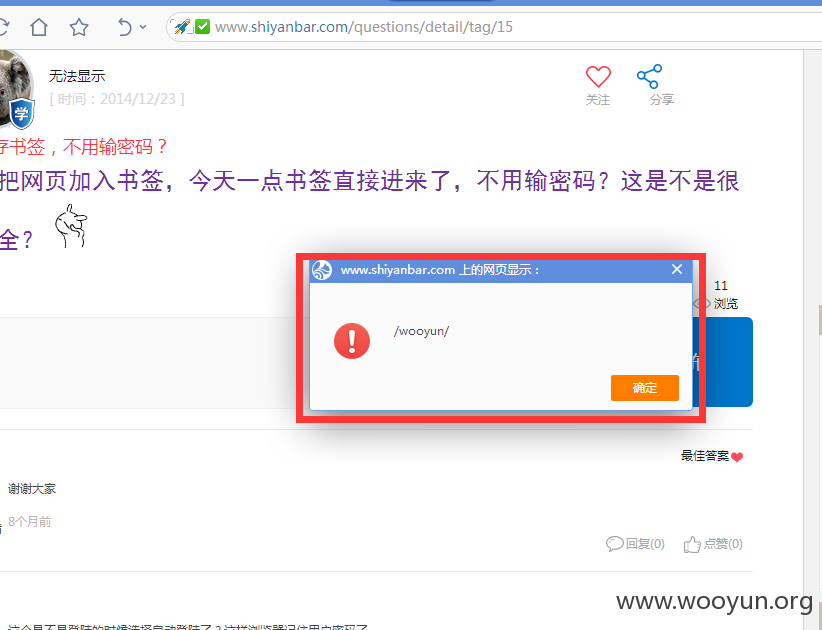This screenshot has height=630, width=822.
Task: Select the /wooyun/ alert message text
Action: click(x=421, y=331)
